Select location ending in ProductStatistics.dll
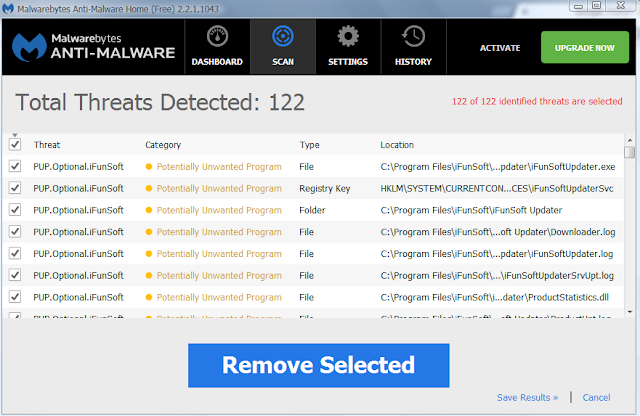The image size is (640, 416). pos(494,297)
